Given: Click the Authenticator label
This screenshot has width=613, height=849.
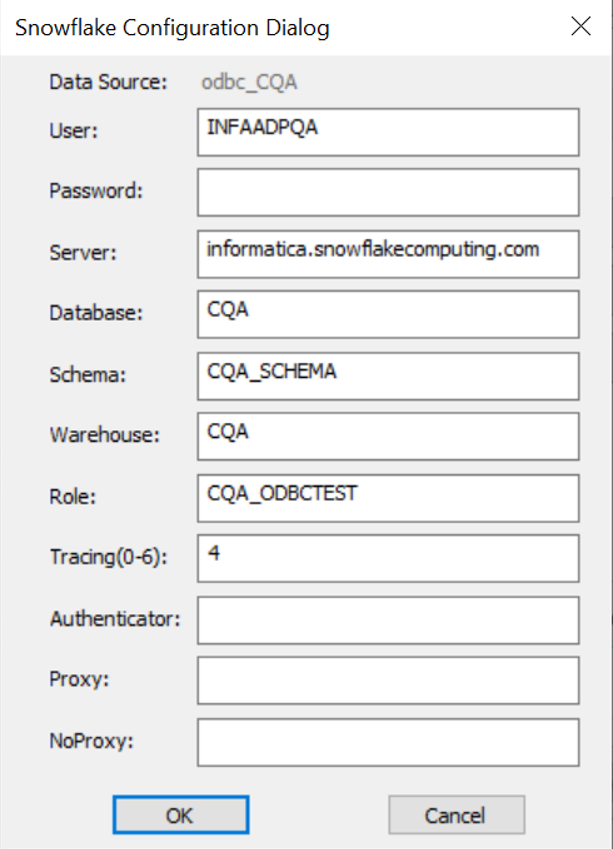Looking at the screenshot, I should coord(115,619).
